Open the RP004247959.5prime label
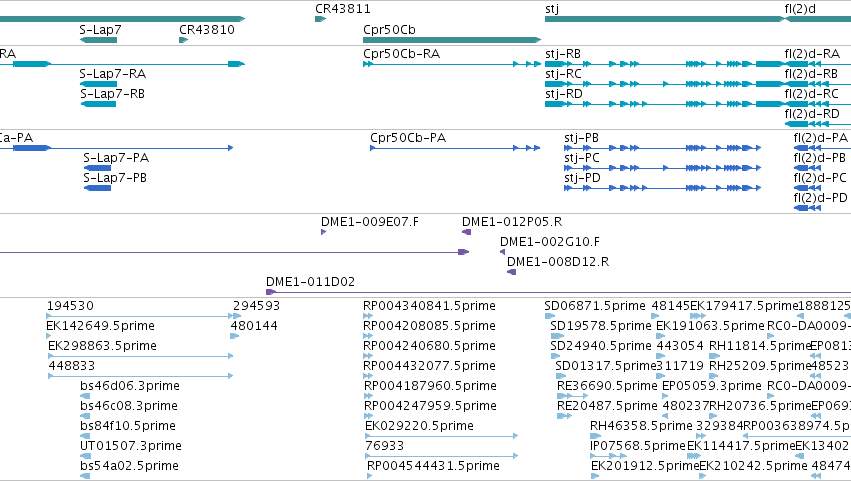This screenshot has width=851, height=481. coord(430,406)
